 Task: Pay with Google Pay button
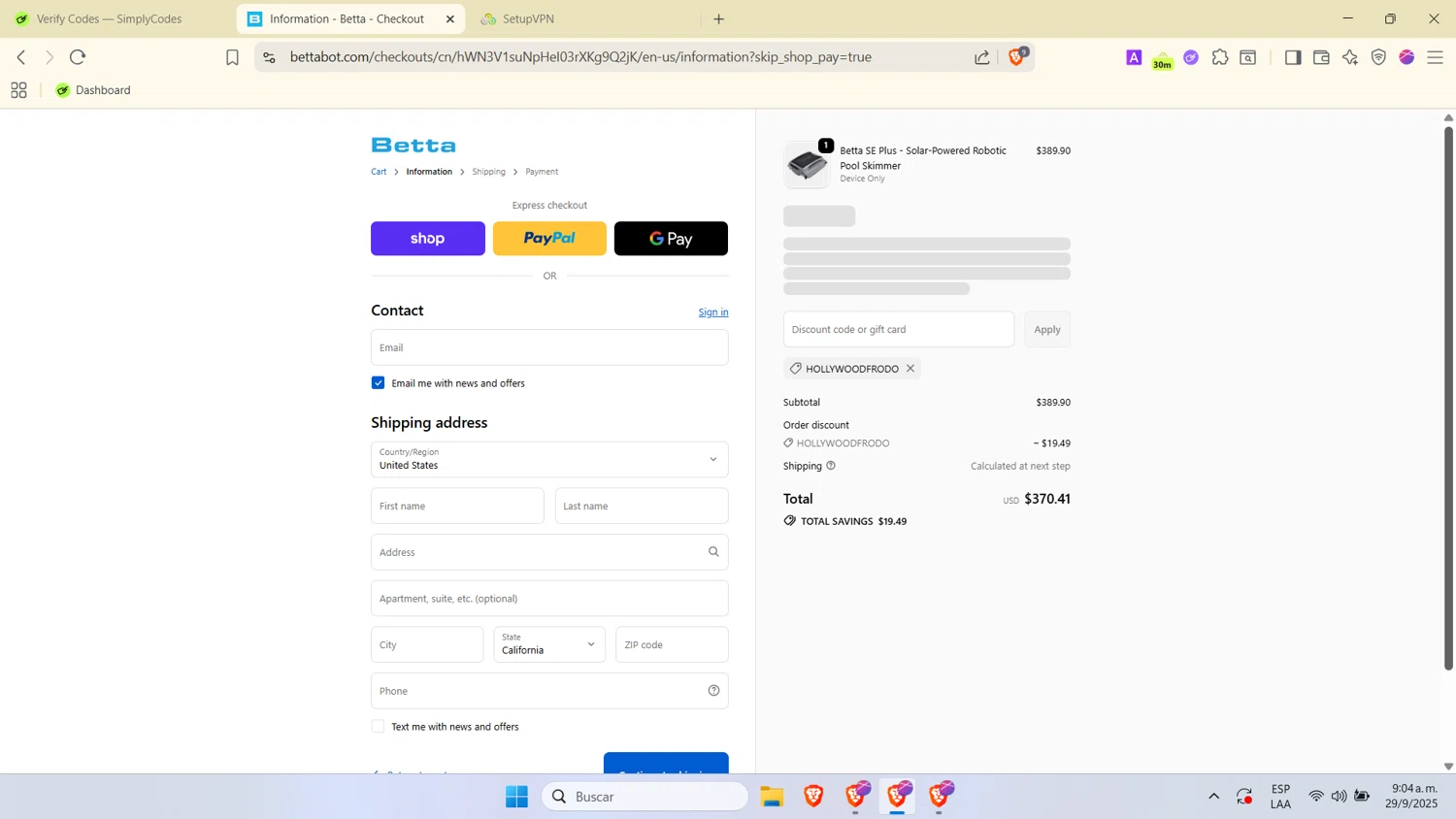point(671,239)
